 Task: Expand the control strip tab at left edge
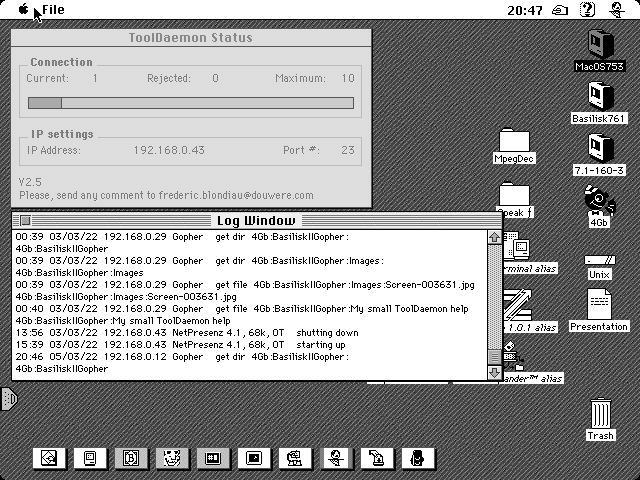[7, 399]
